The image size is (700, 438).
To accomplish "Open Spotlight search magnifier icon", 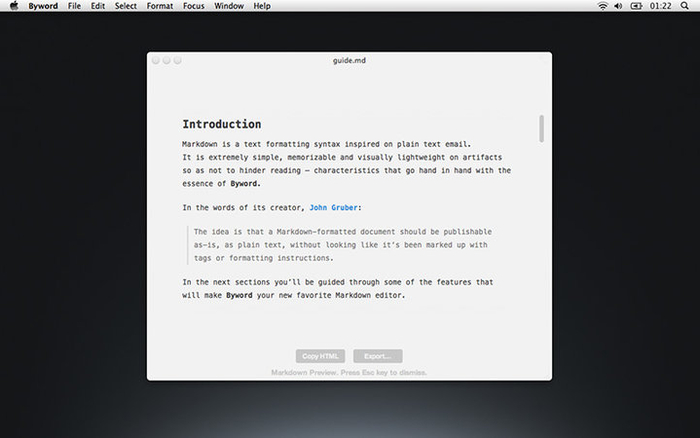I will [x=684, y=6].
